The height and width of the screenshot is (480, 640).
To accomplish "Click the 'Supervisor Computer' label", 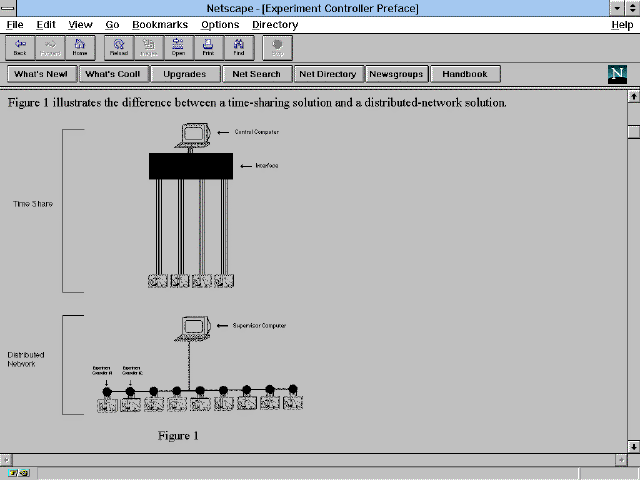I will point(259,326).
